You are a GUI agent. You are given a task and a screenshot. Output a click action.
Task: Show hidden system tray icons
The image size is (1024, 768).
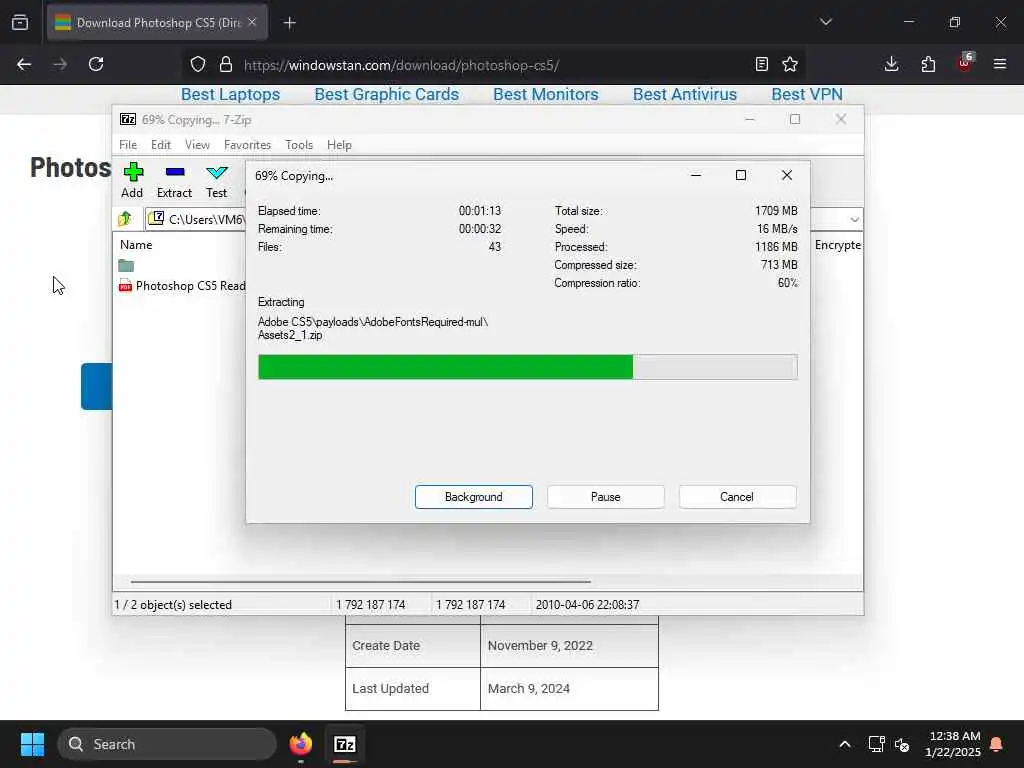pos(844,744)
